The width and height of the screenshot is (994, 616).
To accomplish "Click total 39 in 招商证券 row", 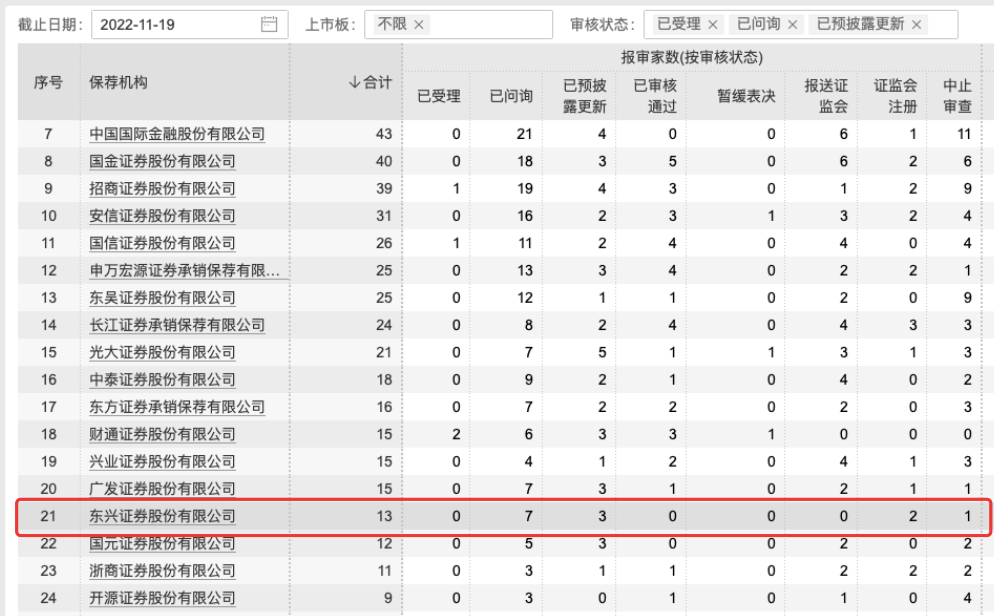I will pyautogui.click(x=384, y=188).
